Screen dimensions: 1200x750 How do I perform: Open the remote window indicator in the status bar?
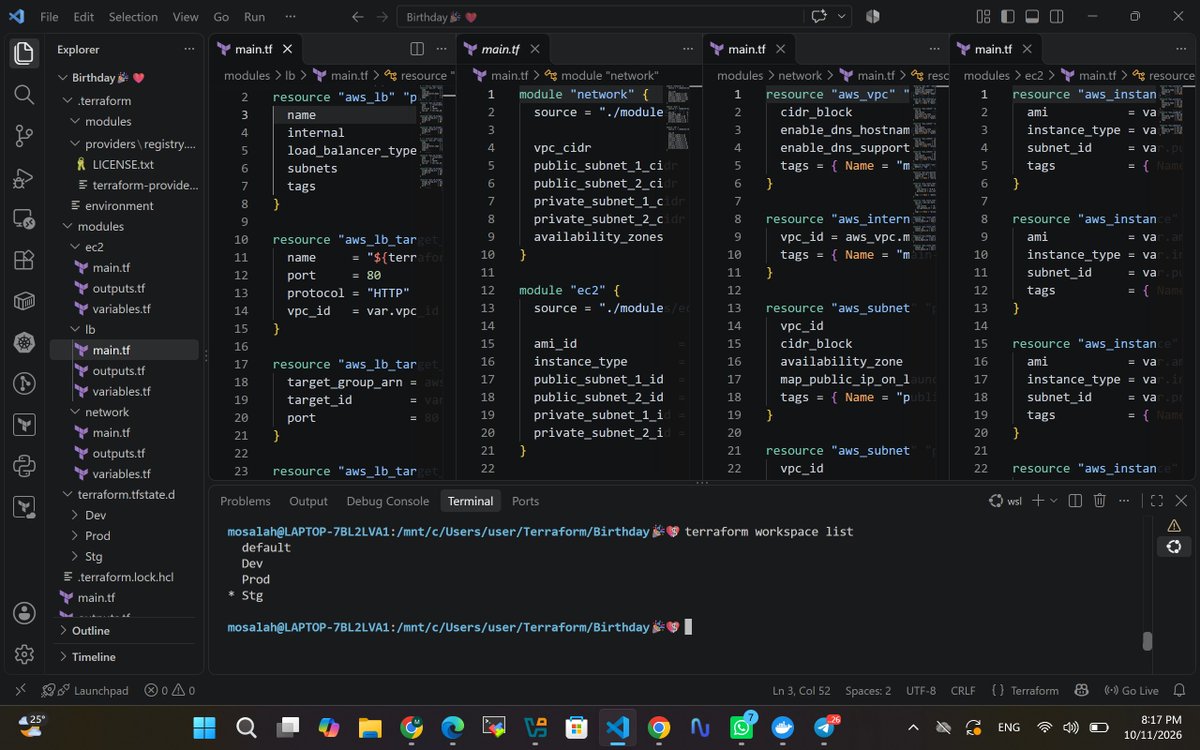pyautogui.click(x=21, y=690)
